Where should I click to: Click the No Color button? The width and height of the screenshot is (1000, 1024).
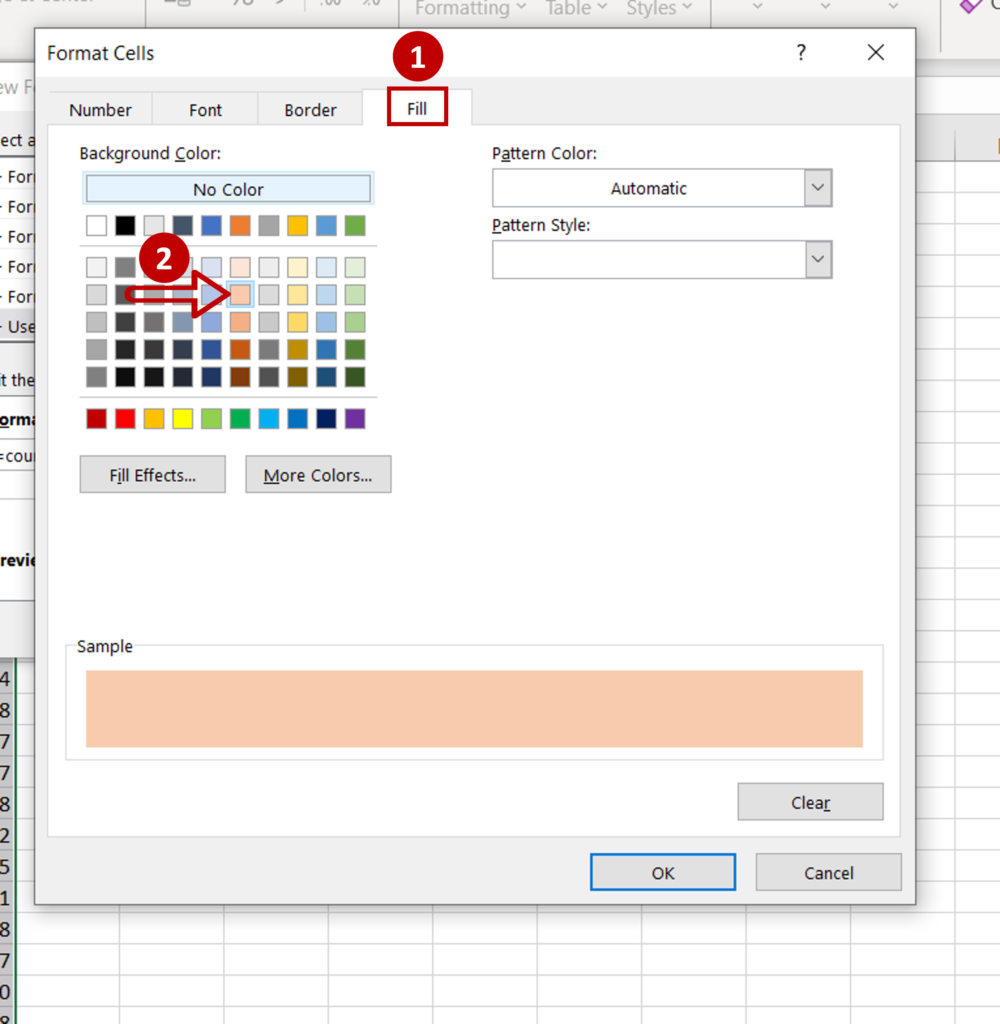pyautogui.click(x=227, y=188)
